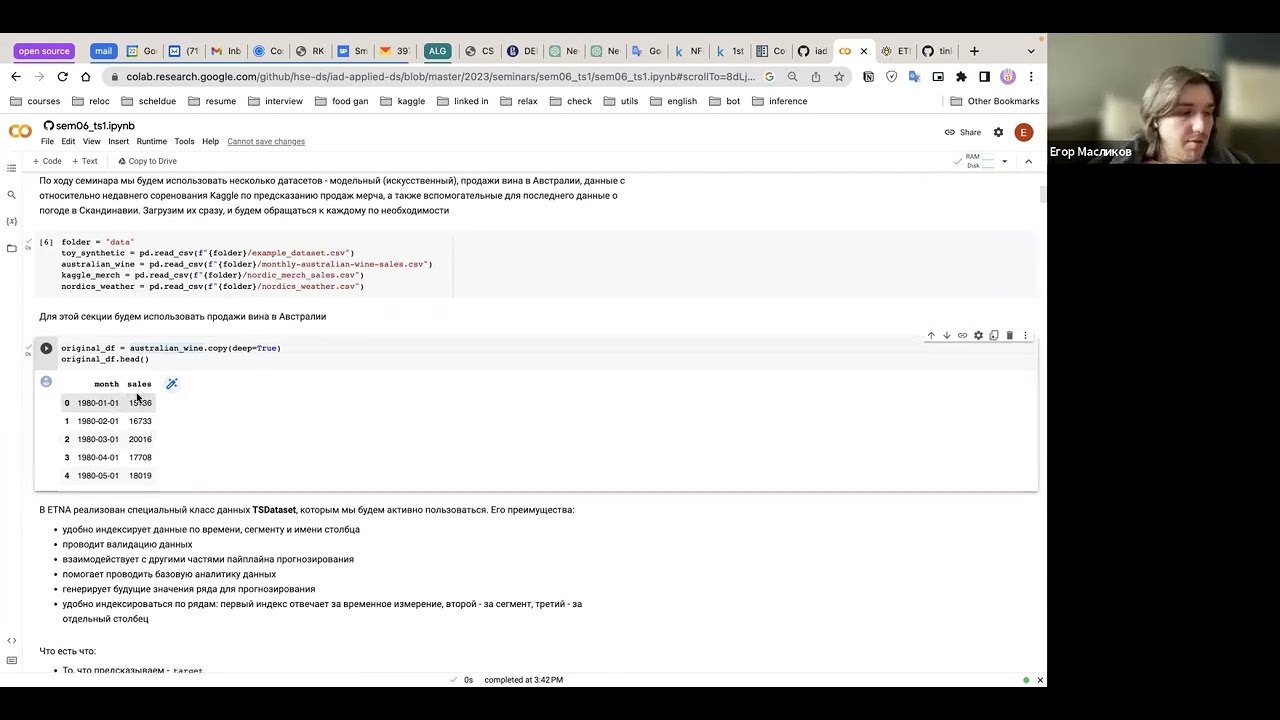Switch to the ALG tab group
The width and height of the screenshot is (1280, 720).
(x=437, y=51)
